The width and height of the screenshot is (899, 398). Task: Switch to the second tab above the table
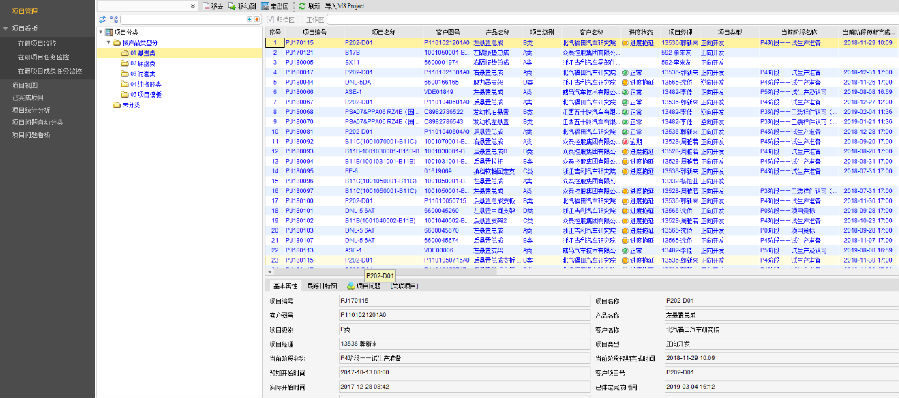[314, 19]
